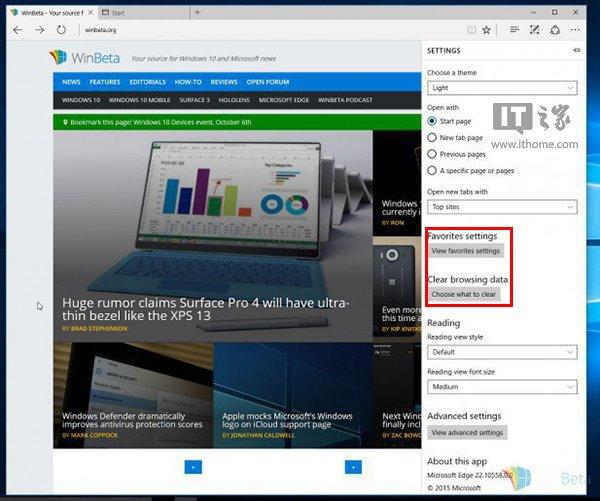The width and height of the screenshot is (600, 501).
Task: Go to WINBETA PODCAST section
Action: (345, 100)
